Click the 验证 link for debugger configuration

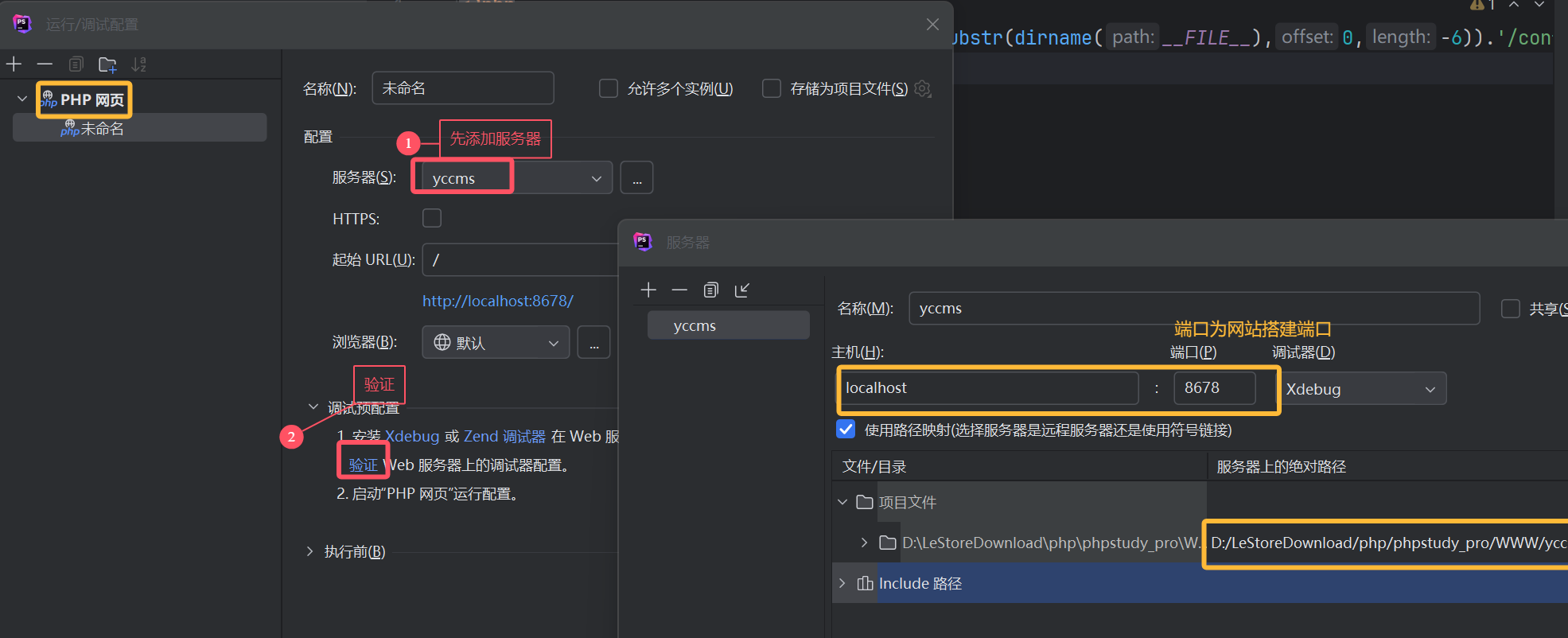[x=363, y=465]
